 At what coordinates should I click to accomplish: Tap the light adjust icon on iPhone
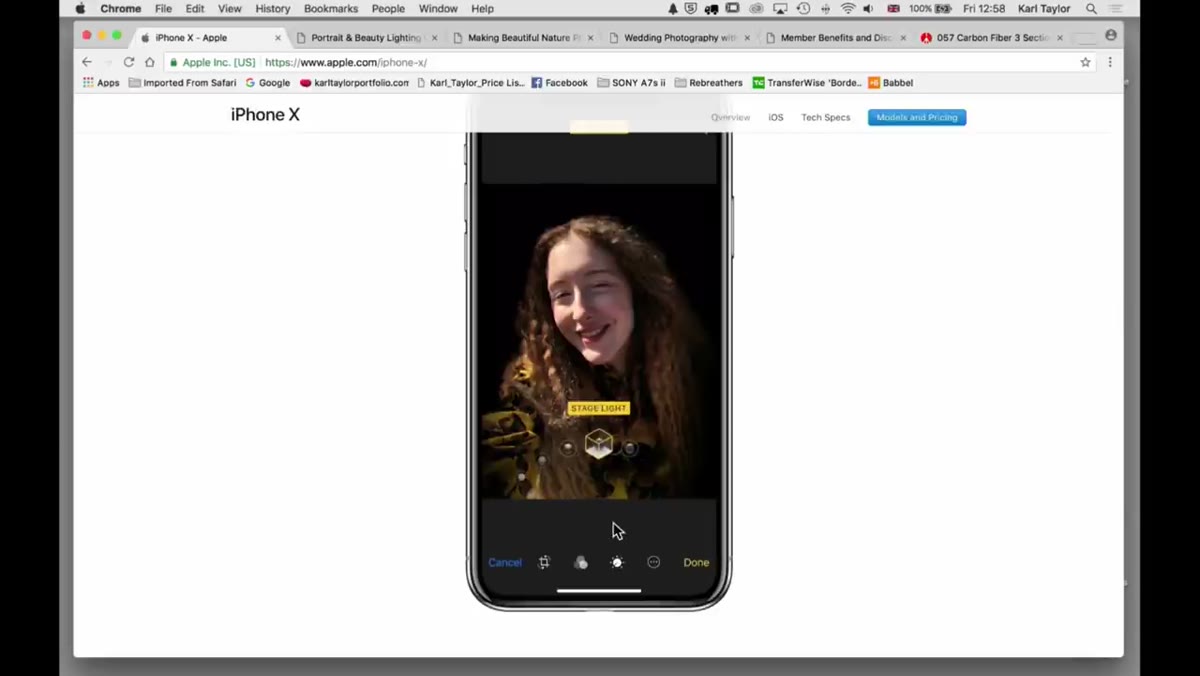[x=617, y=562]
